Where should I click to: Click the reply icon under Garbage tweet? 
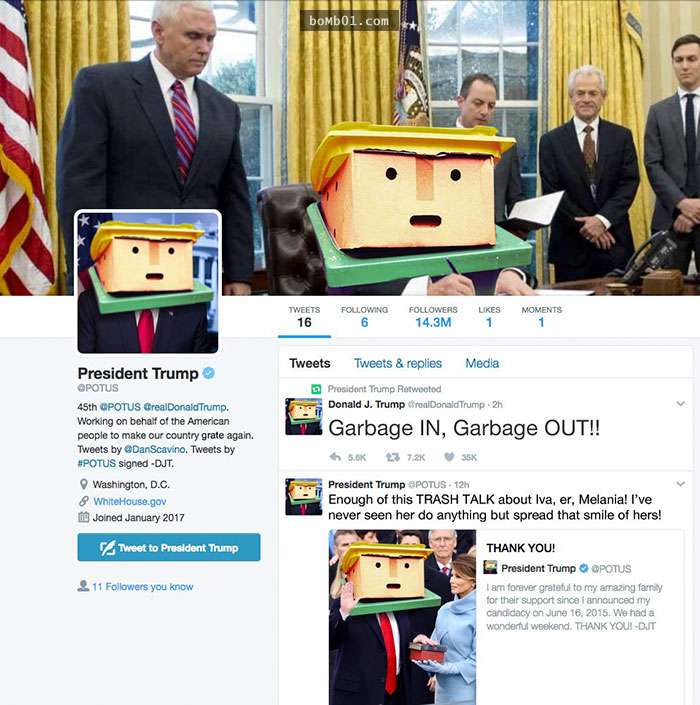pos(335,457)
